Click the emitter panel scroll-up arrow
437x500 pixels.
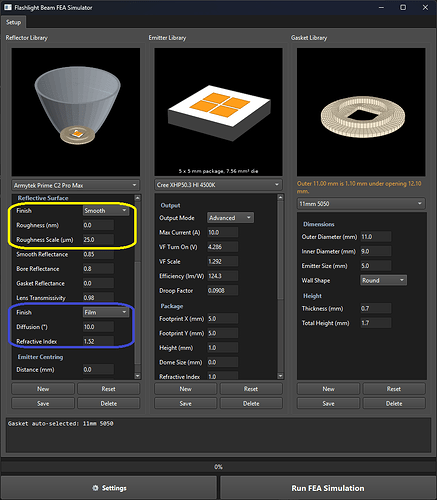pos(280,197)
